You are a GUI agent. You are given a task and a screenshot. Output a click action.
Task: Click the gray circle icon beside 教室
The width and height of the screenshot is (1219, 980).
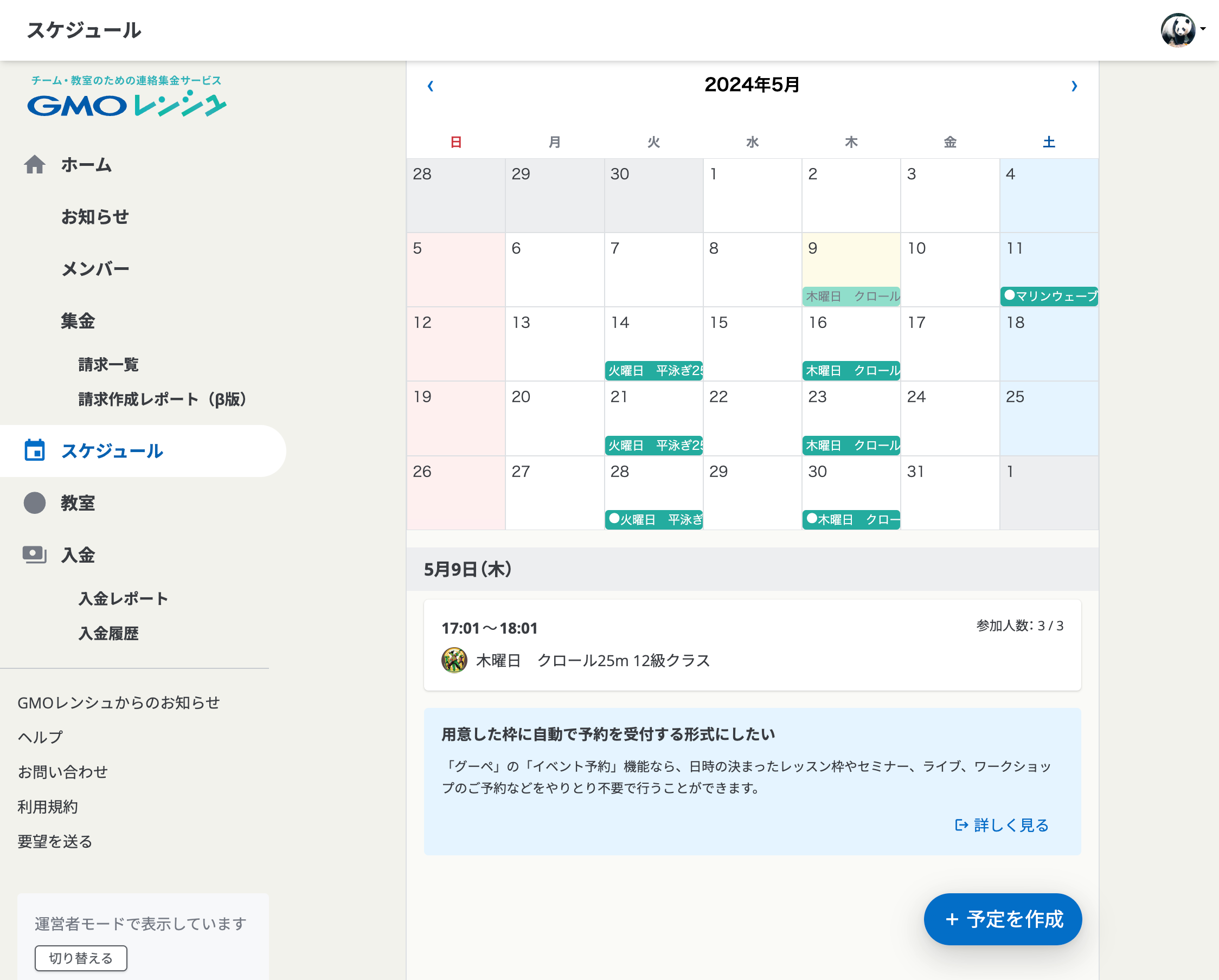[35, 502]
